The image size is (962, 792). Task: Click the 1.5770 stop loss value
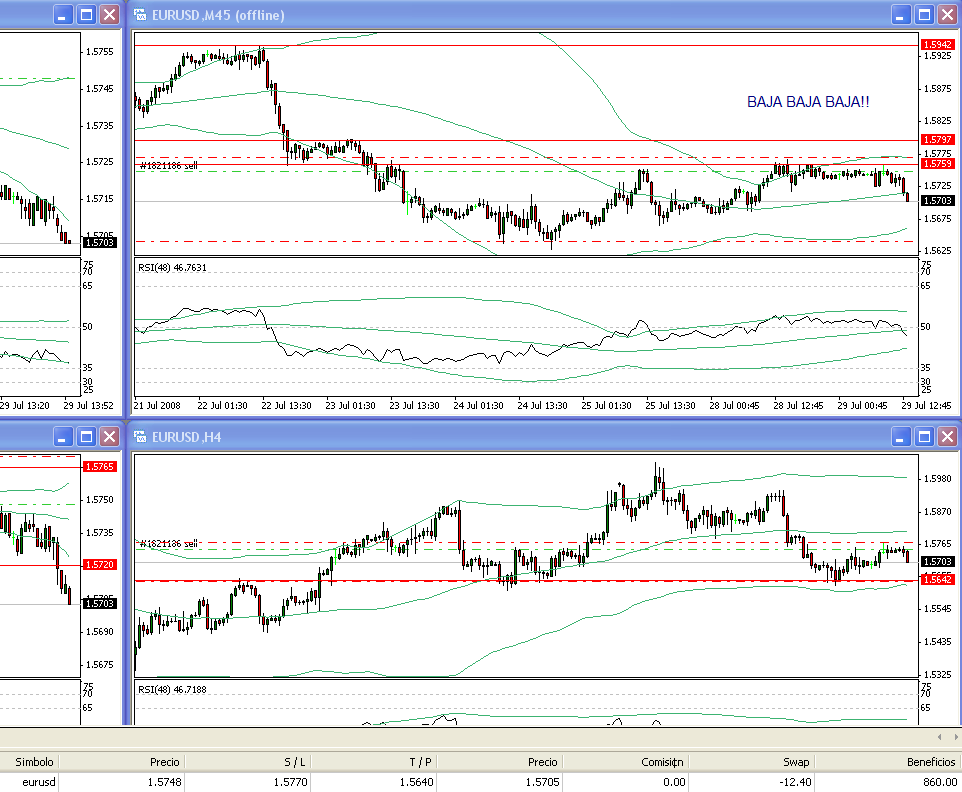[291, 782]
